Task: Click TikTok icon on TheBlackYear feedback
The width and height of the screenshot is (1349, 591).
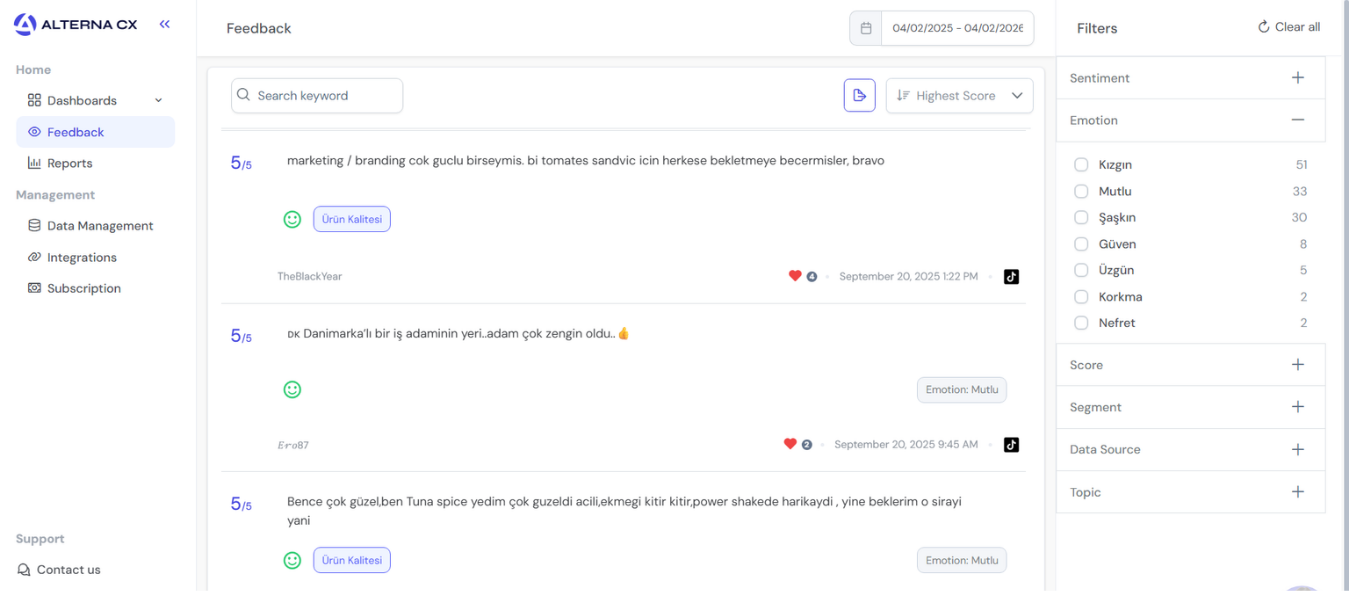Action: (x=1011, y=276)
